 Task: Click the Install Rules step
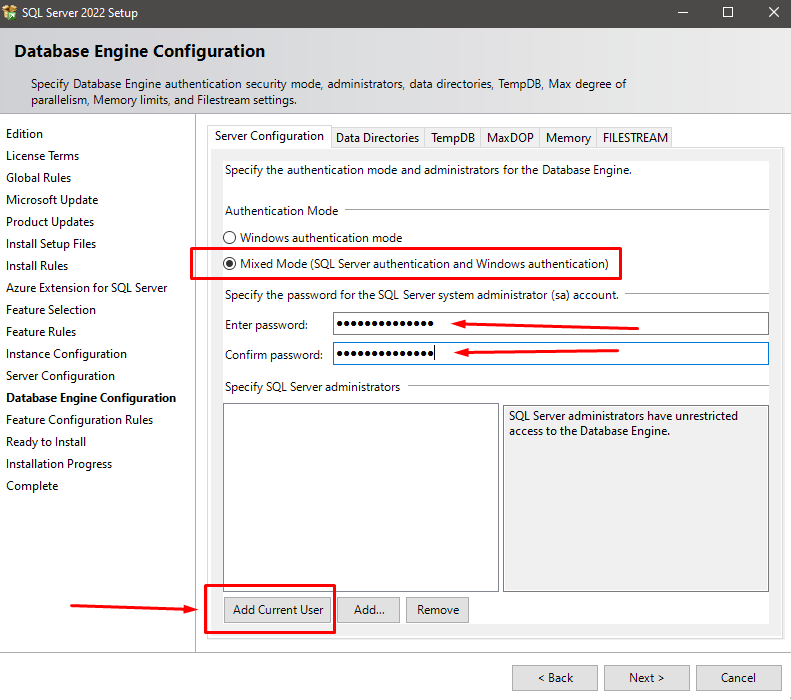37,266
